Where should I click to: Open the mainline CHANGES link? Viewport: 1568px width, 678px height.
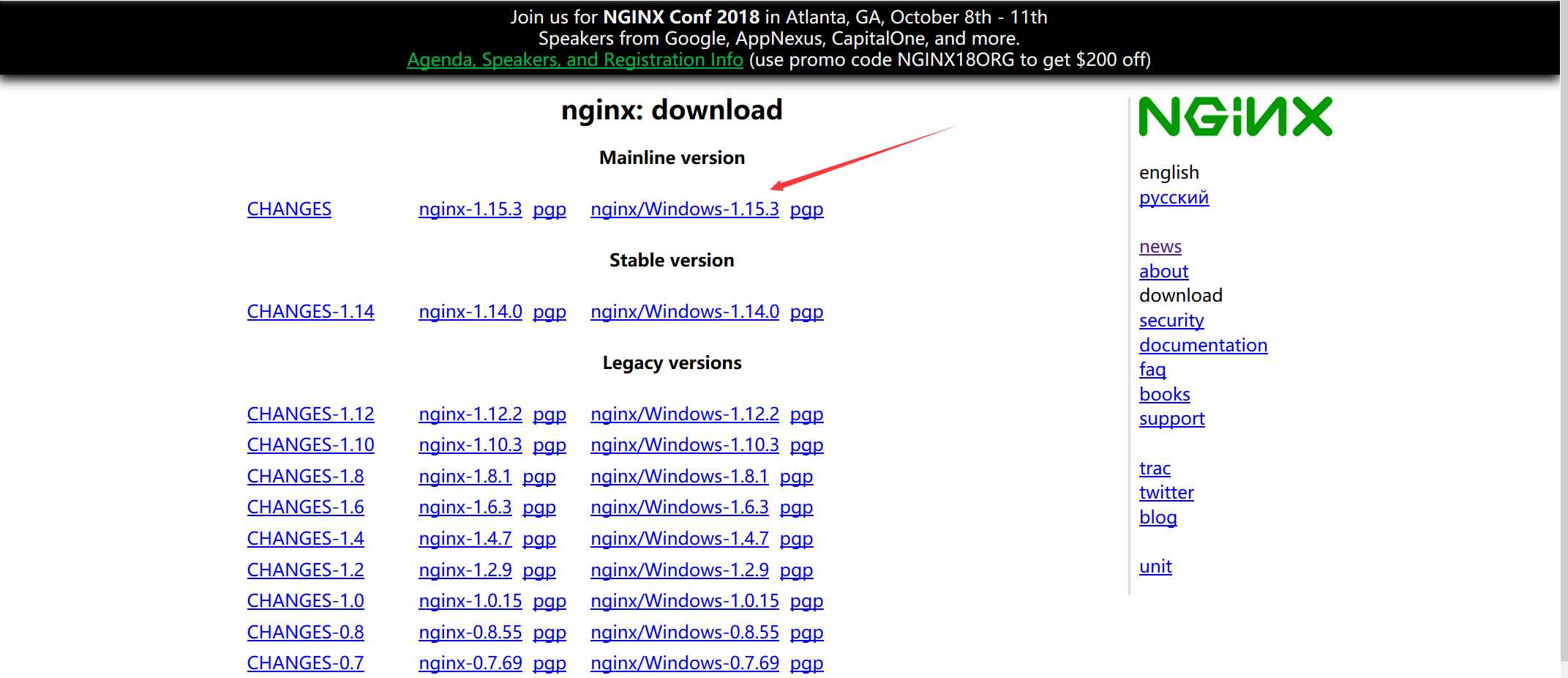click(x=289, y=209)
